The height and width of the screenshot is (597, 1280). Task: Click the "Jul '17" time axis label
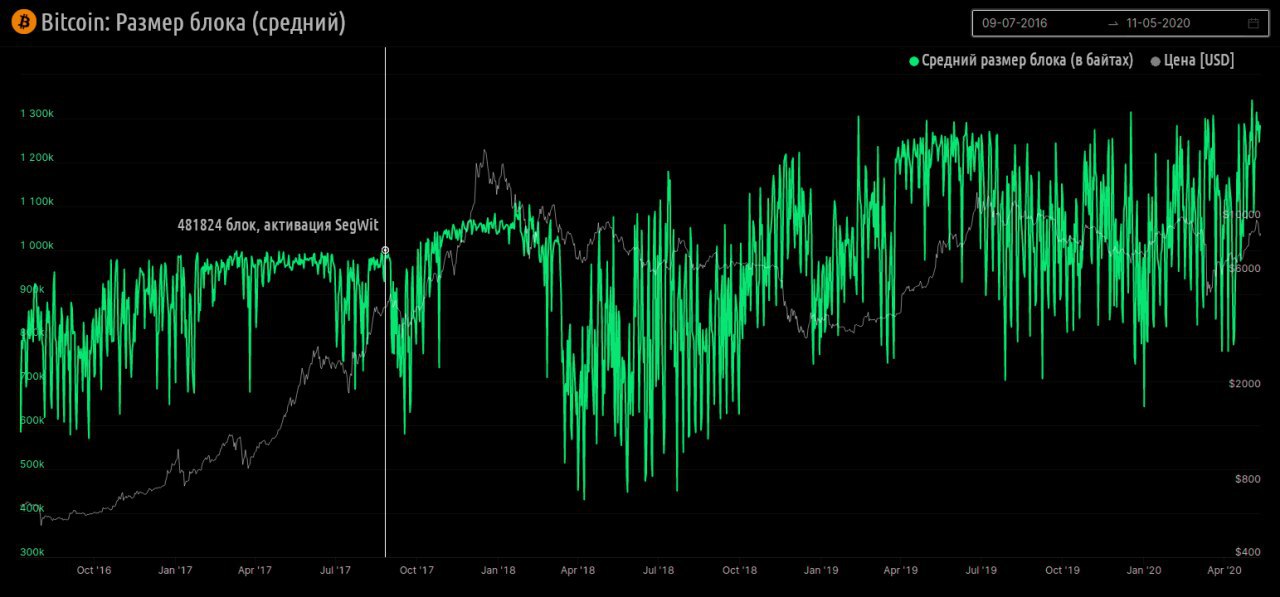point(335,571)
